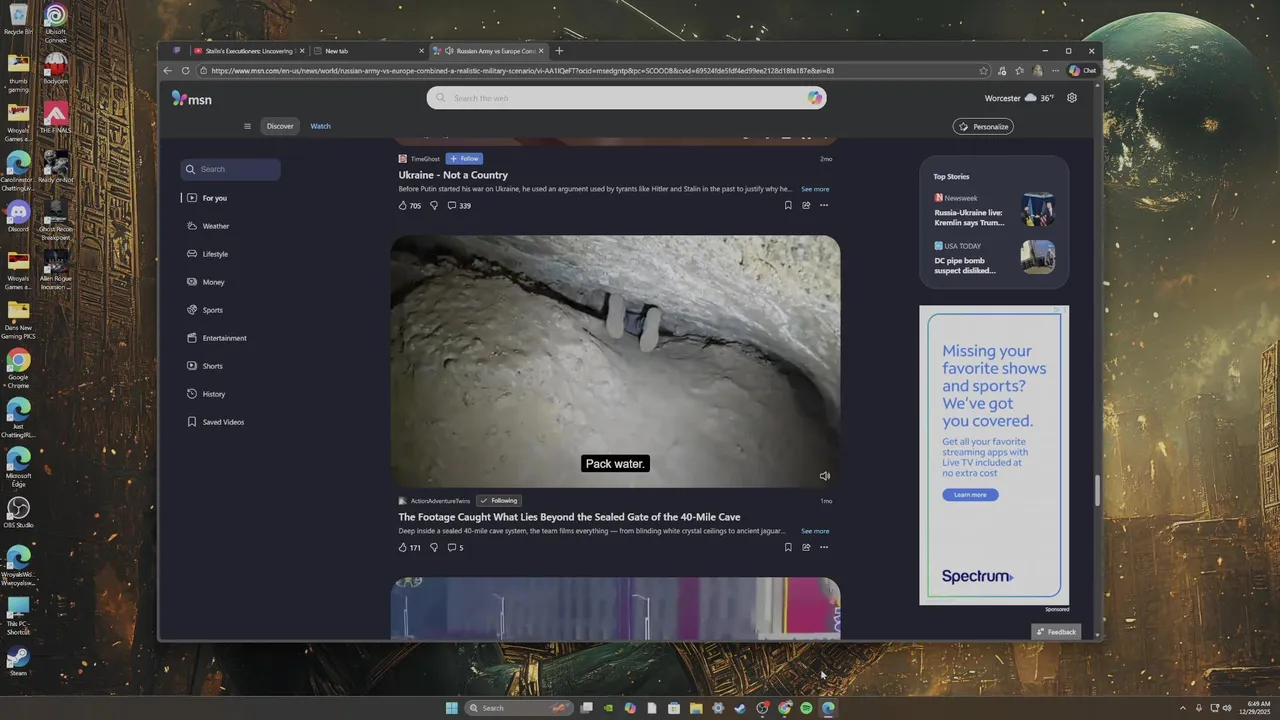Screen dimensions: 1280x720
Task: Open the MSN page settings gear
Action: tap(1072, 98)
